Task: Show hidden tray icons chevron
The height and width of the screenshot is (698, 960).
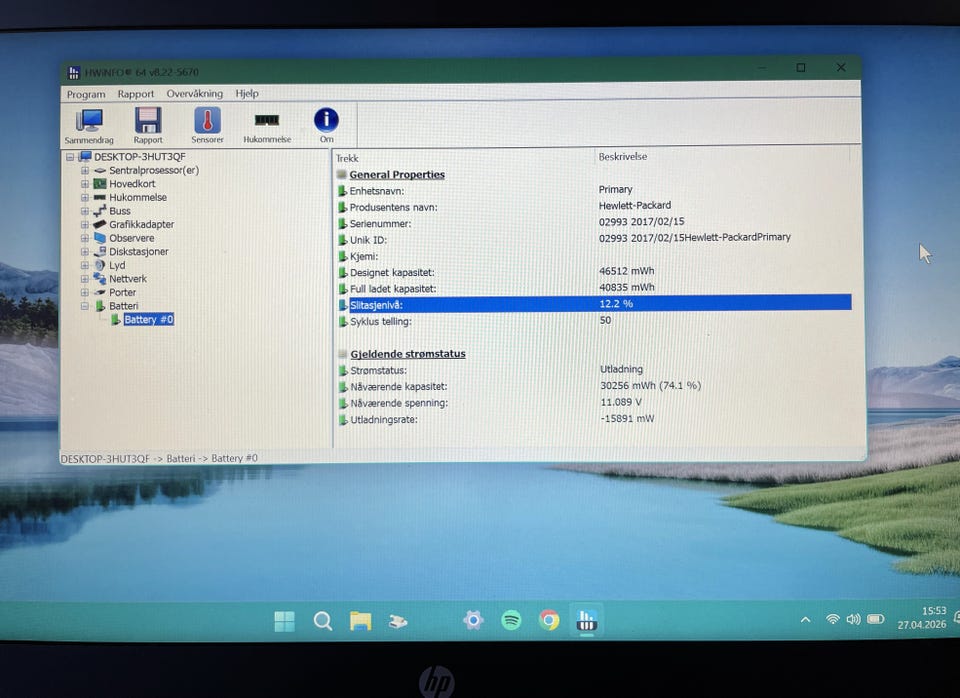Action: click(x=806, y=620)
